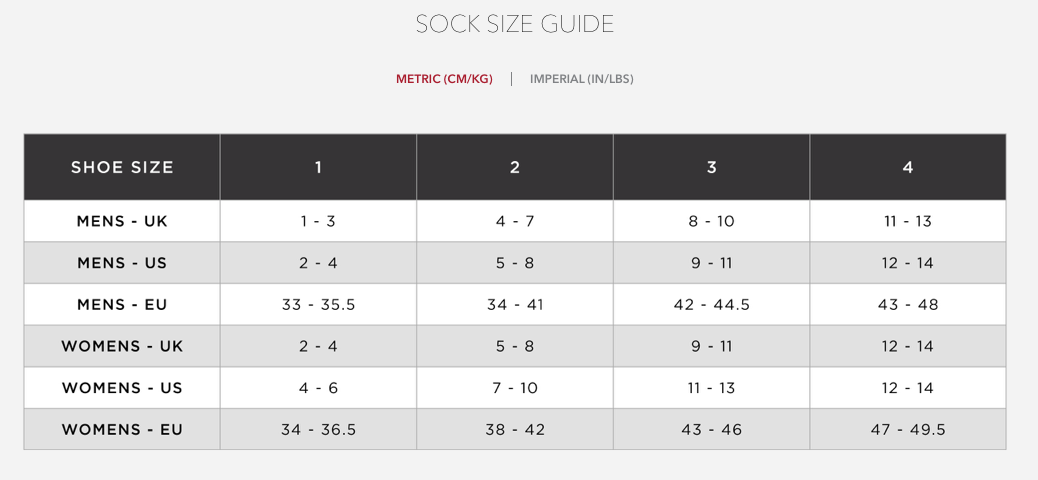Select sock size 3 column header

[x=712, y=167]
